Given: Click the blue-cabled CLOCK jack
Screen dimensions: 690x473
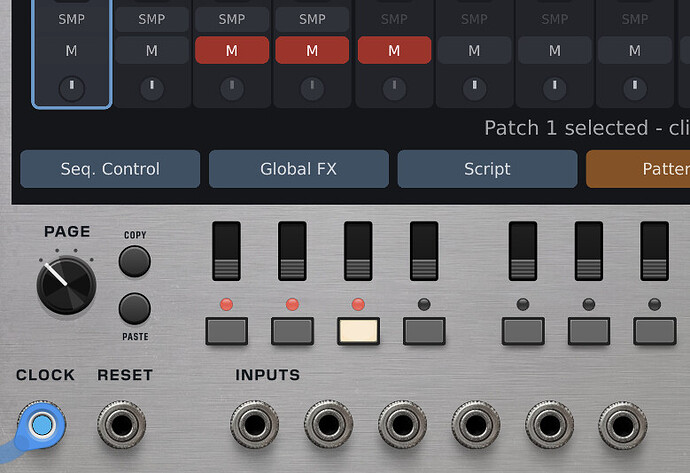Looking at the screenshot, I should click(x=42, y=425).
